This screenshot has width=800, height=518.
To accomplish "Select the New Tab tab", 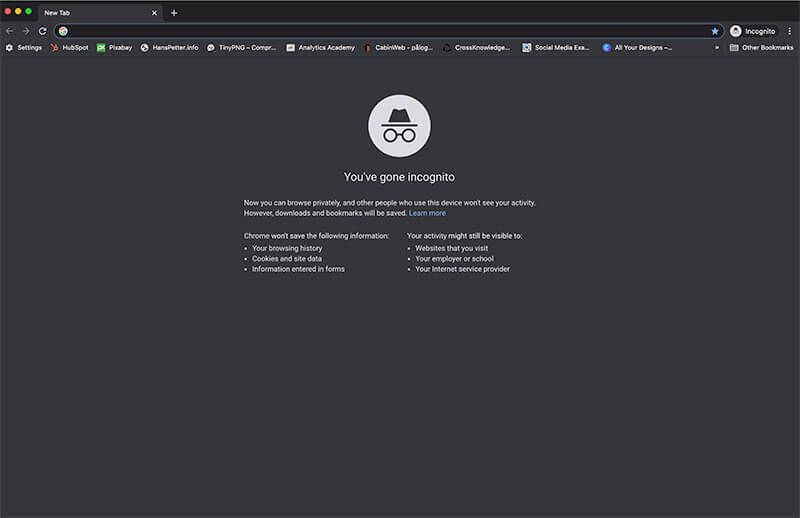I will point(100,13).
